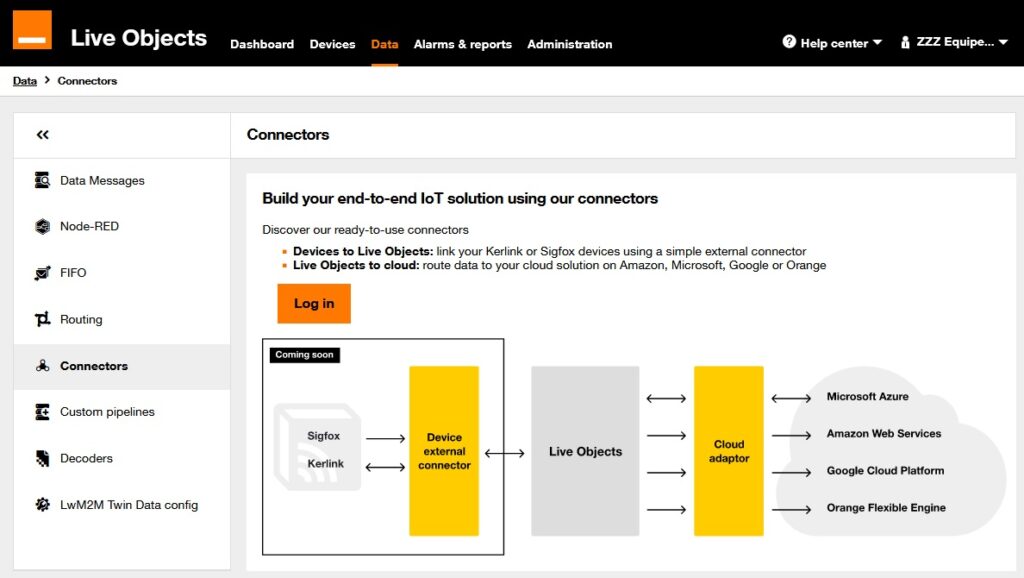
Task: Click Amazon Web Services in diagram
Action: point(884,434)
